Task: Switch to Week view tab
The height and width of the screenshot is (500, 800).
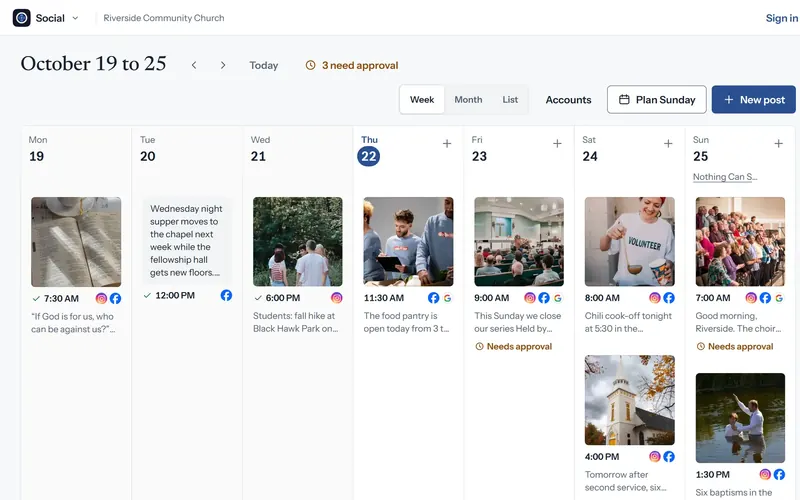Action: click(422, 99)
